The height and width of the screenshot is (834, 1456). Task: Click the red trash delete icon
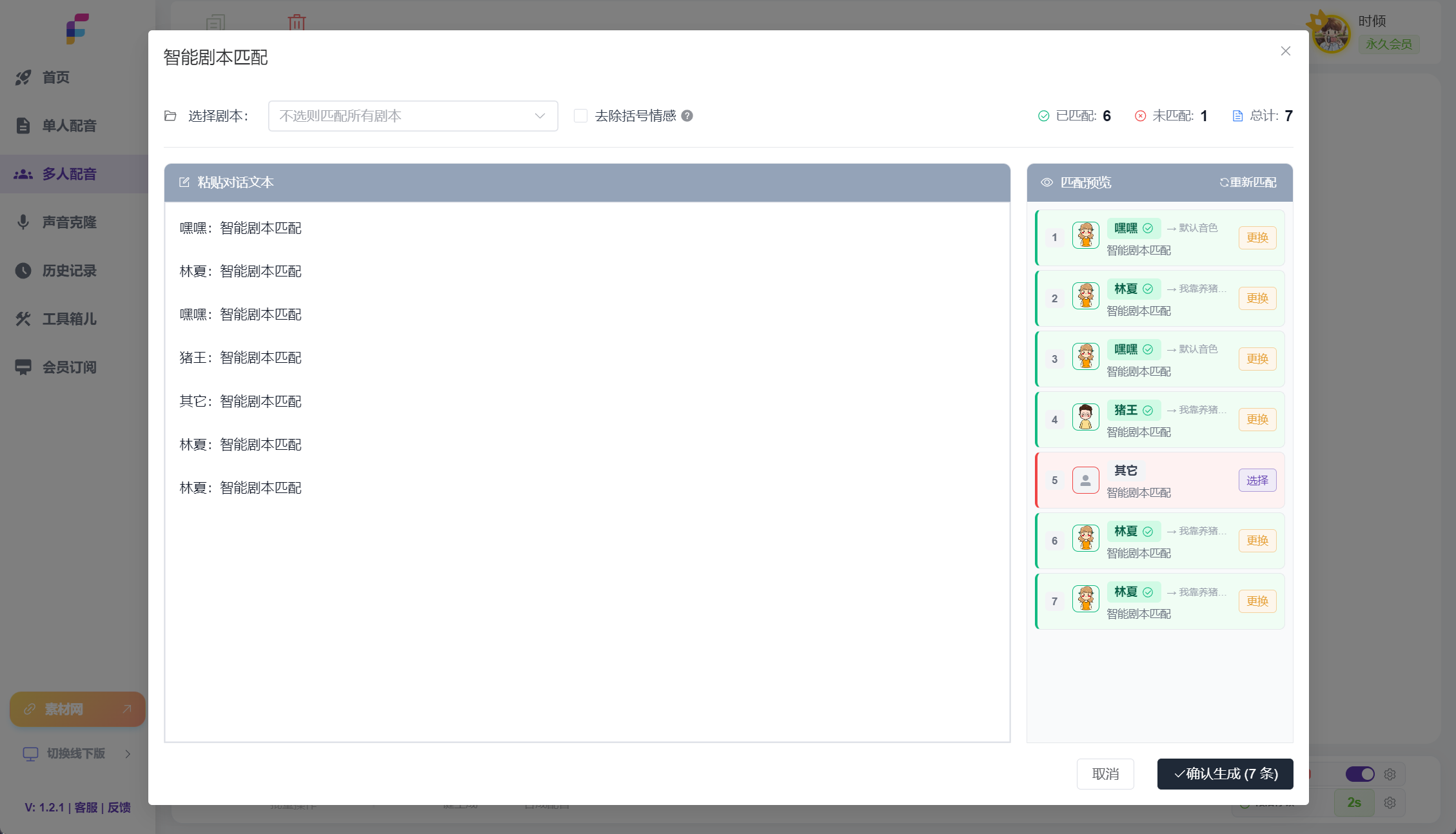pyautogui.click(x=297, y=22)
